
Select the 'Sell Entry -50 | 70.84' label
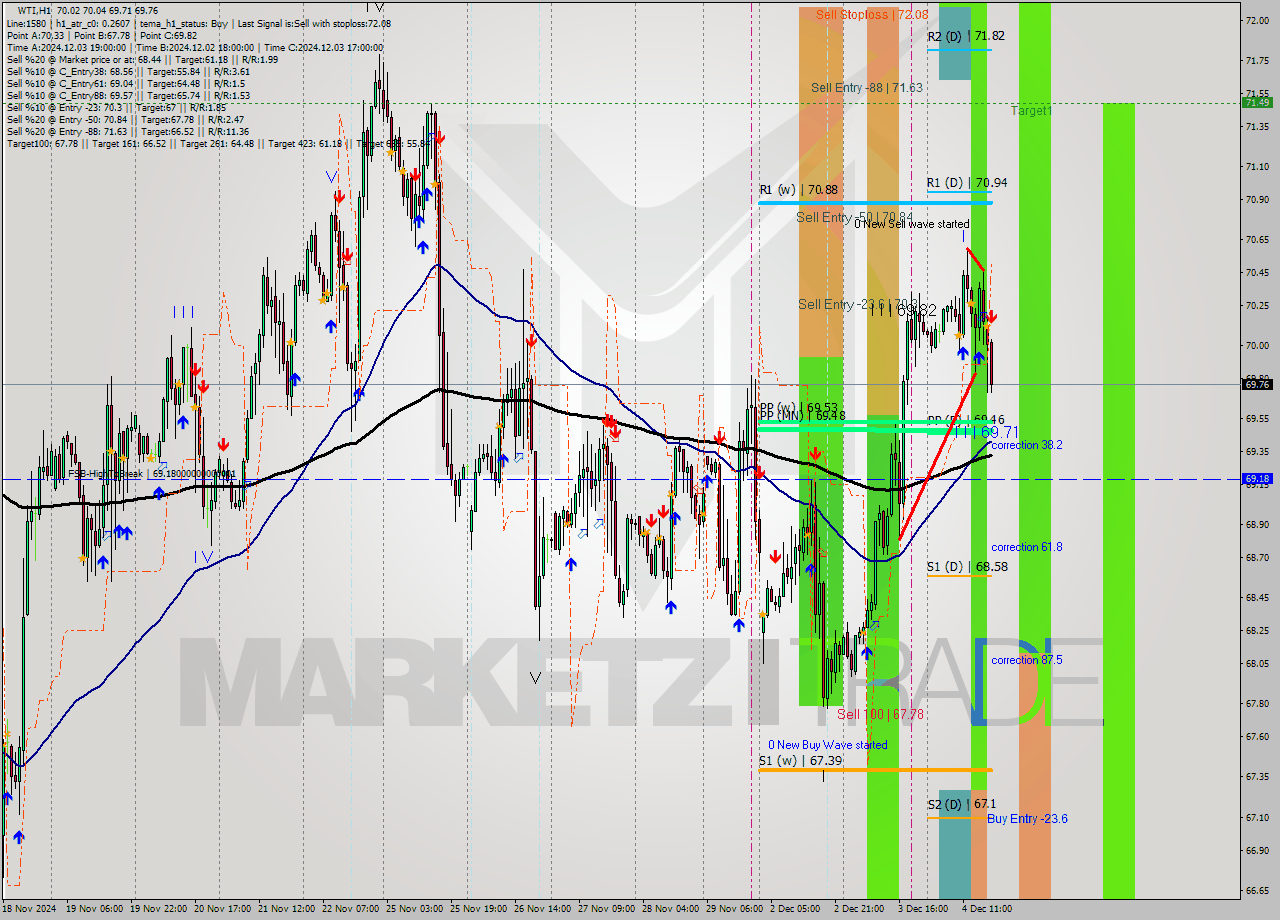pyautogui.click(x=855, y=217)
